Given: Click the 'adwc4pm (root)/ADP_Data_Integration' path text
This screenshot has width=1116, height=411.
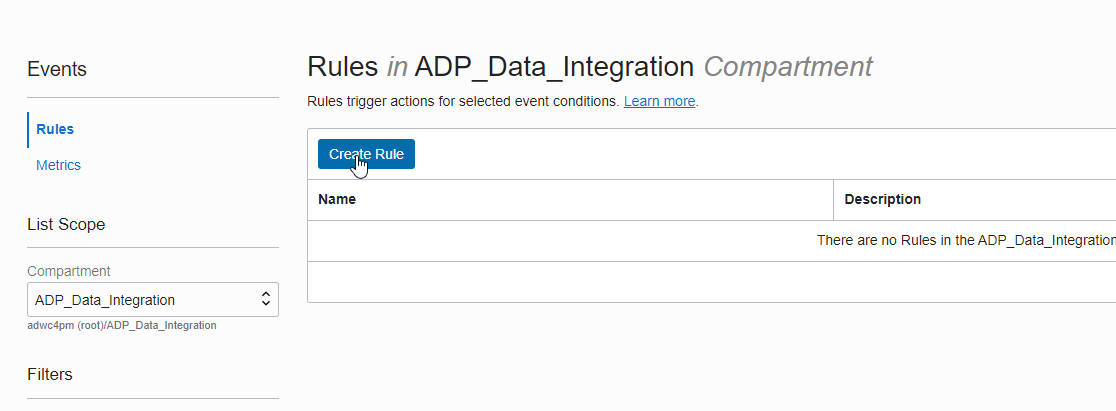Looking at the screenshot, I should pos(122,325).
